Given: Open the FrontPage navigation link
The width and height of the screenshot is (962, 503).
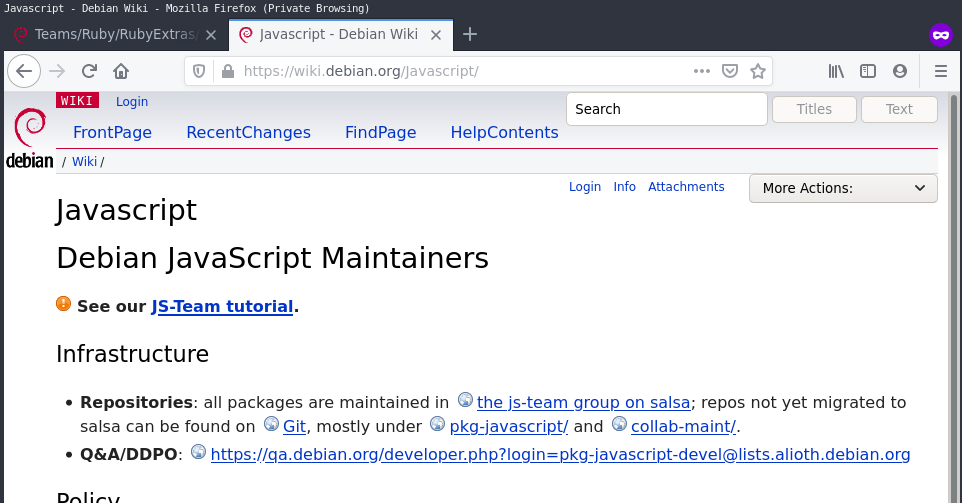Looking at the screenshot, I should point(112,132).
